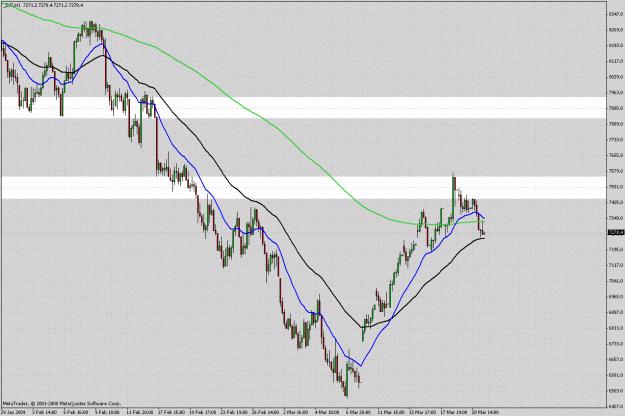Click the 6427.0 price axis label

(616, 406)
